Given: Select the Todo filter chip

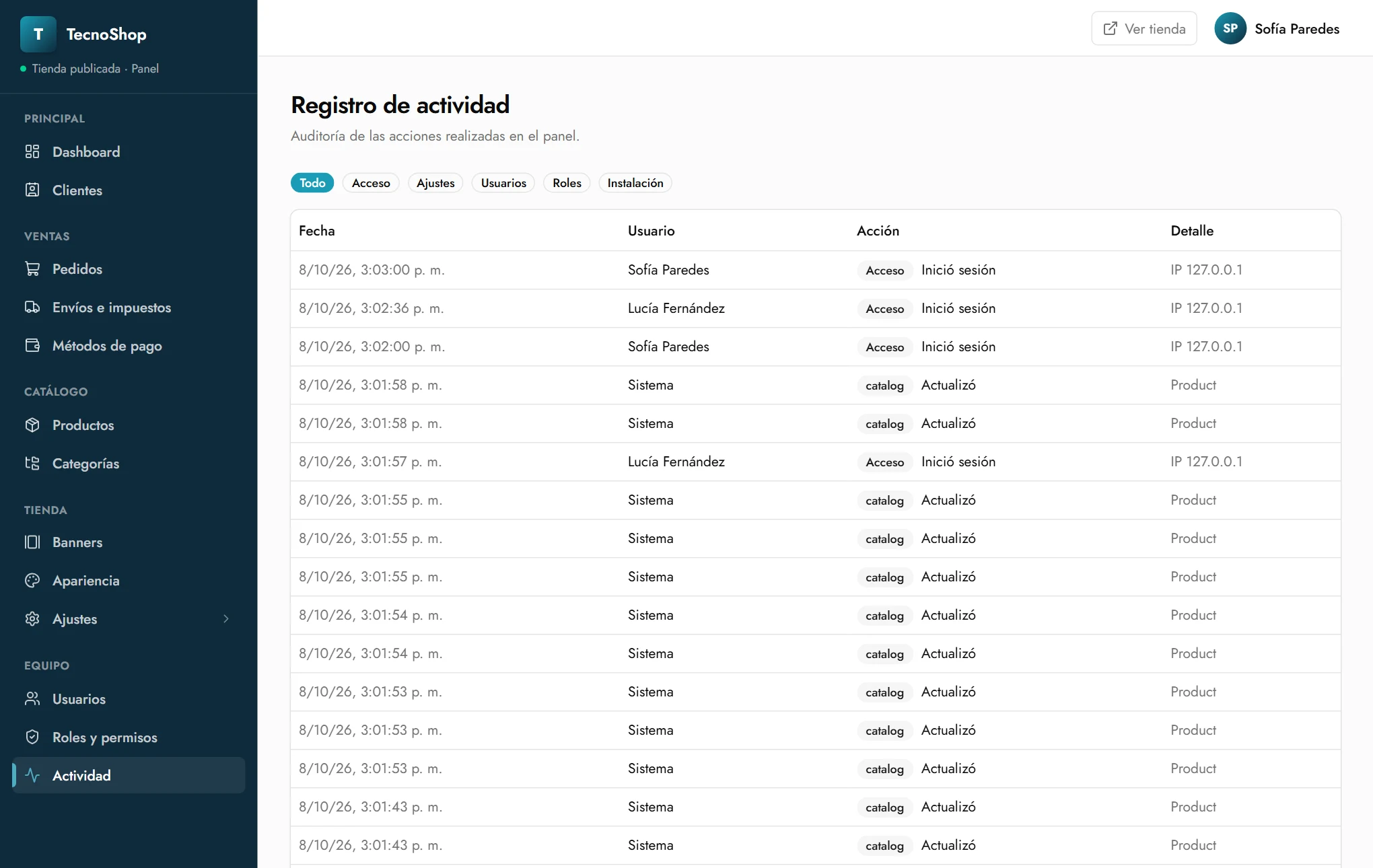Looking at the screenshot, I should pos(312,183).
